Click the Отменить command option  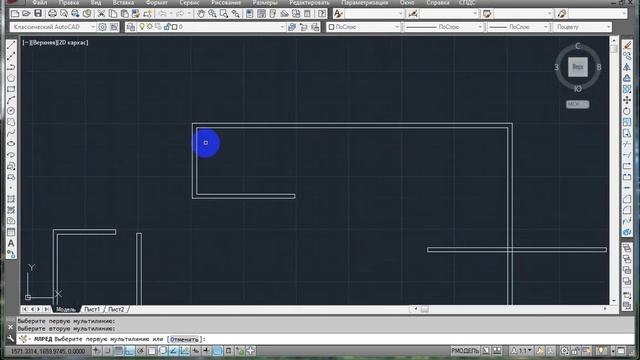(184, 339)
